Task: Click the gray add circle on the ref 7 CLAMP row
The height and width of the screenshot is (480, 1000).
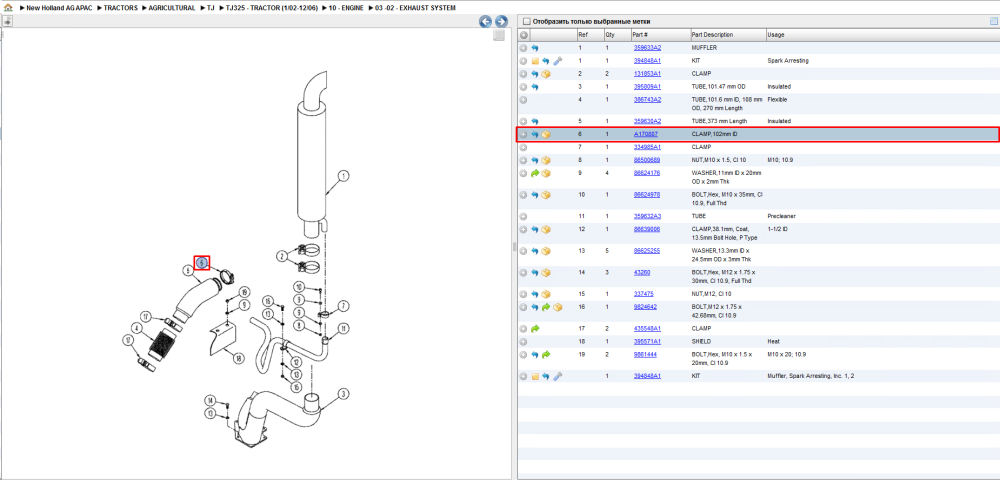Action: [x=524, y=147]
